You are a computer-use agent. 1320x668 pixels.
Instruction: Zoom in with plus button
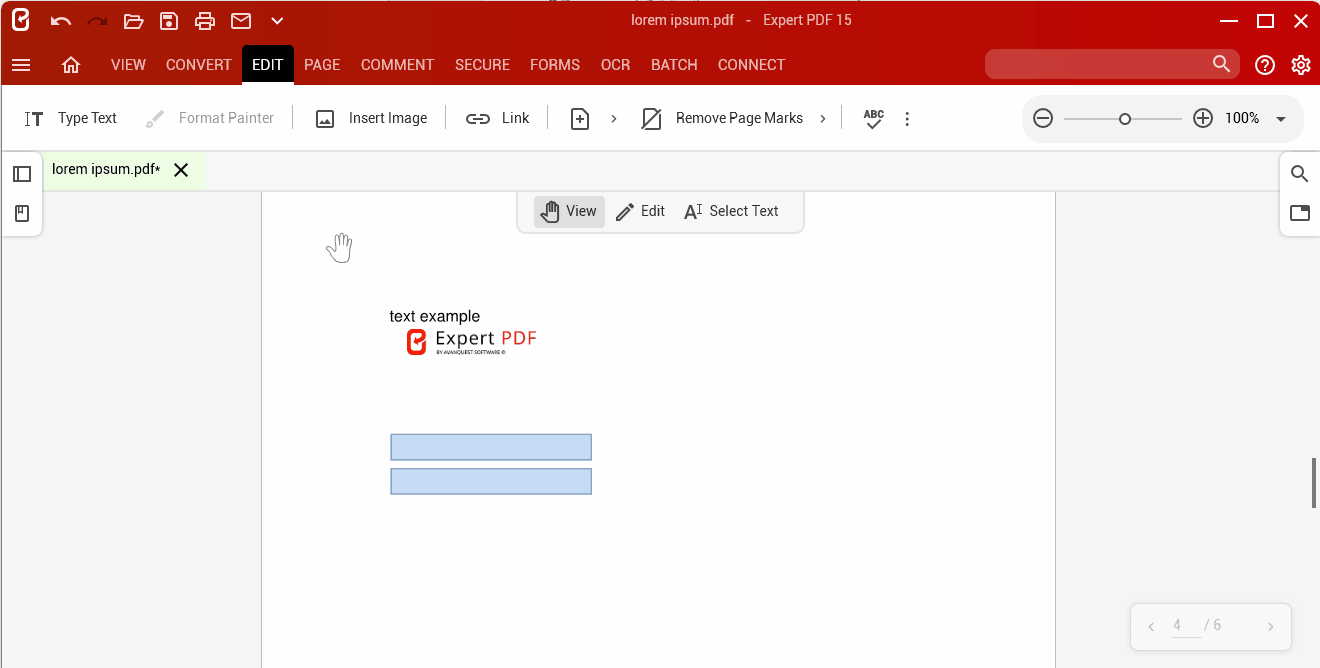click(x=1203, y=118)
